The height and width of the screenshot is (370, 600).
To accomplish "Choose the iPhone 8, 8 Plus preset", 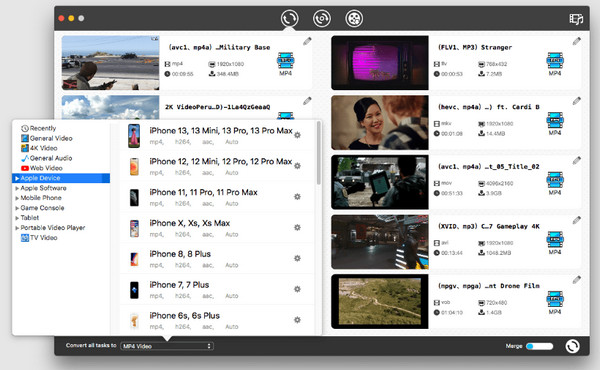I will click(x=217, y=259).
